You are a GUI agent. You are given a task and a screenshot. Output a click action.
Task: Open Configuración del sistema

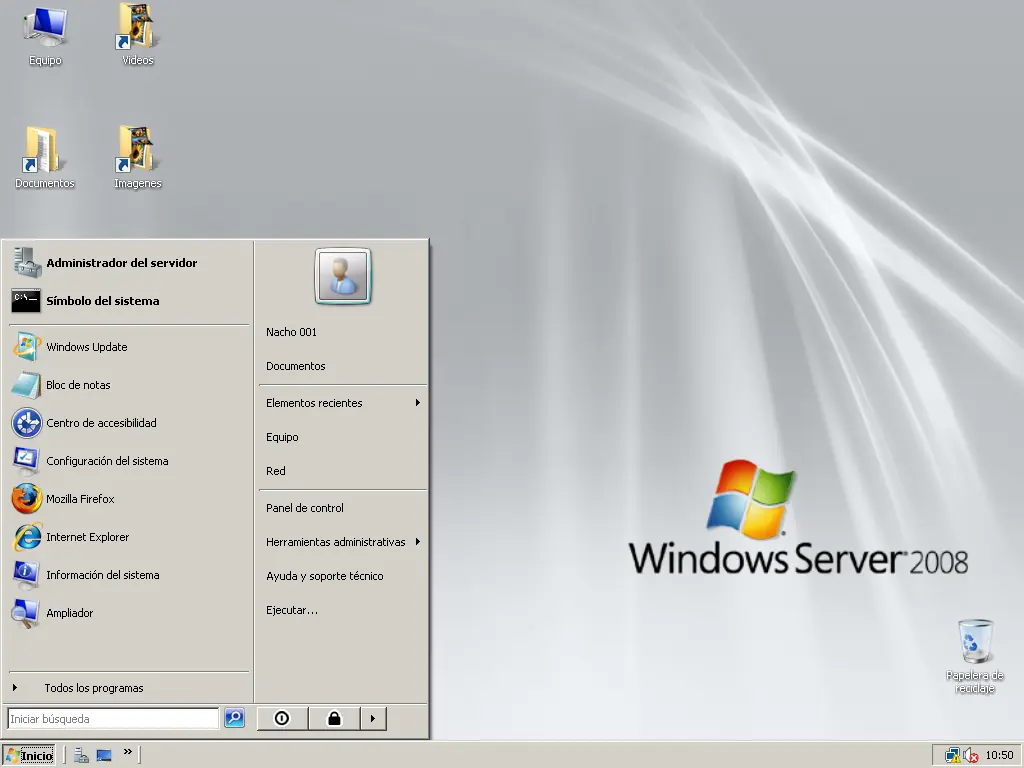pos(129,461)
